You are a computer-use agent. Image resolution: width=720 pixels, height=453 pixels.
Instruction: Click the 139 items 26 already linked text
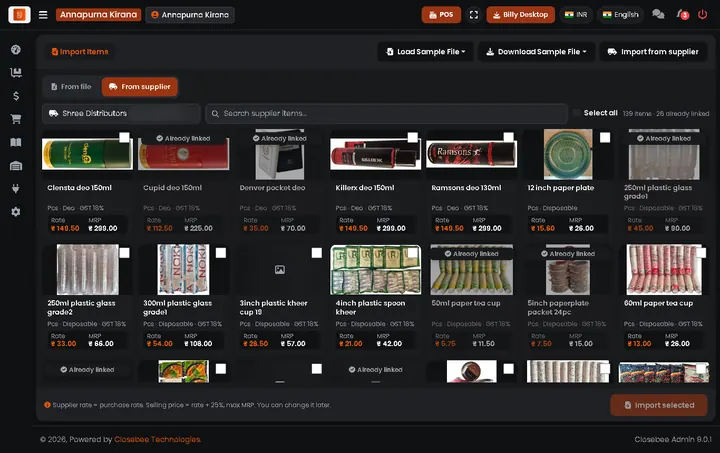[x=666, y=113]
